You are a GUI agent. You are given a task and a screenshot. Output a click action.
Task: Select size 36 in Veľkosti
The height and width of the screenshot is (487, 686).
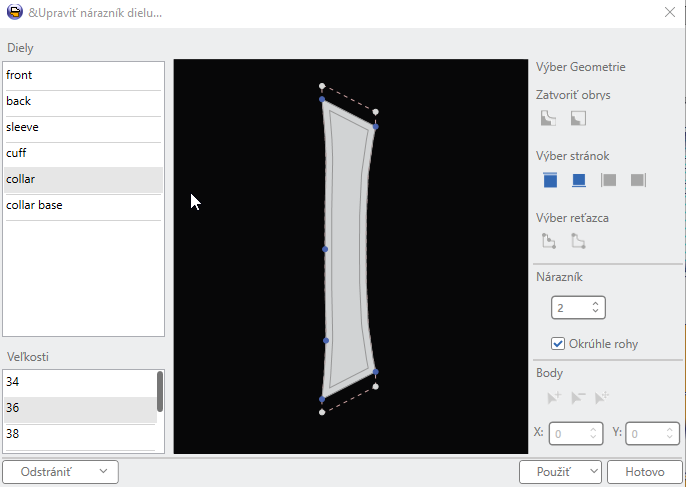pos(80,408)
